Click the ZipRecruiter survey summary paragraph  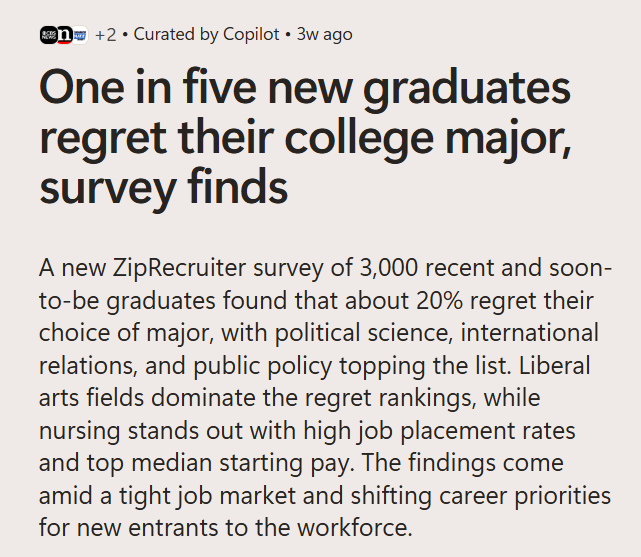click(x=325, y=397)
